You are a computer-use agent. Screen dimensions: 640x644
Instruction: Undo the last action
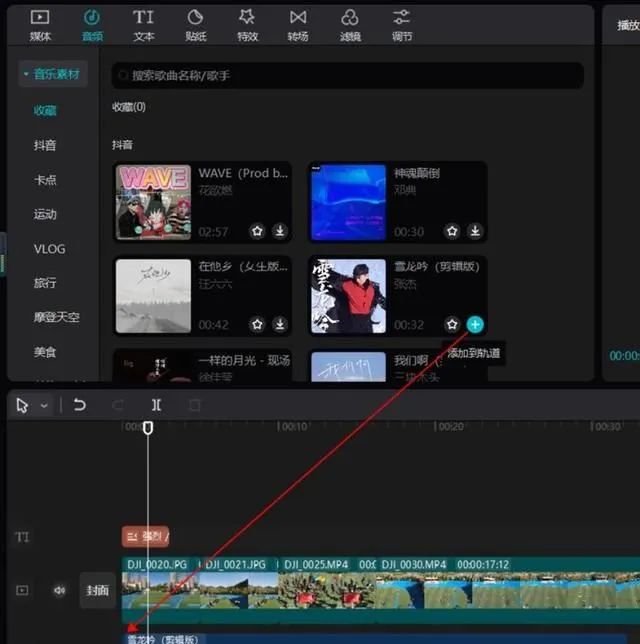click(x=79, y=405)
